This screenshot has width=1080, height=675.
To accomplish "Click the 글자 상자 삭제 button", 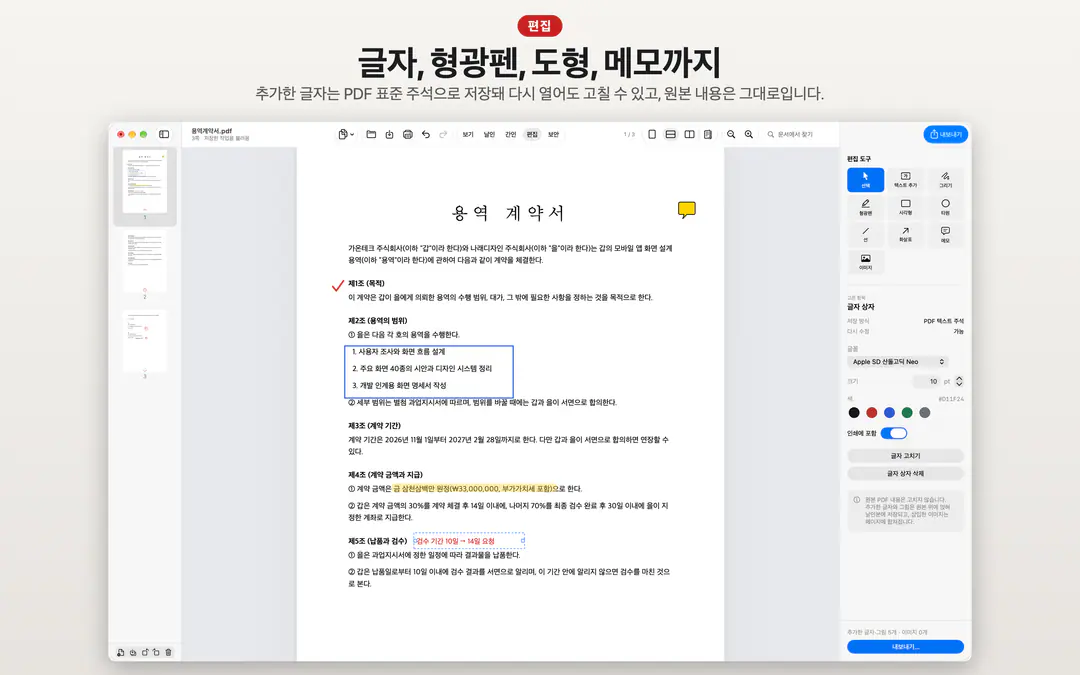I will point(905,474).
